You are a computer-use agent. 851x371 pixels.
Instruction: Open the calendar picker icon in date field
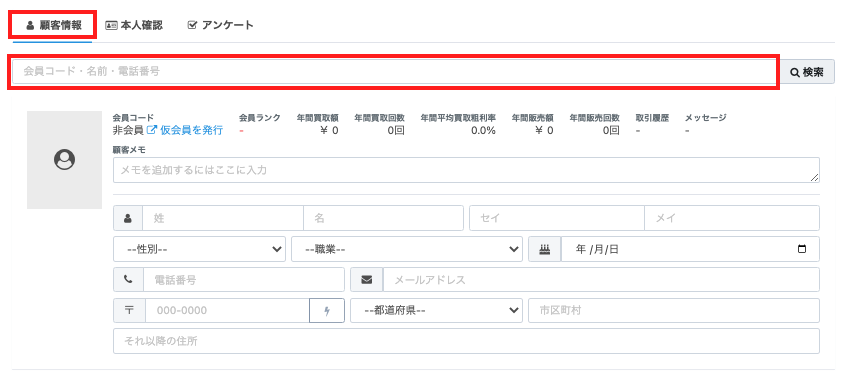click(802, 250)
